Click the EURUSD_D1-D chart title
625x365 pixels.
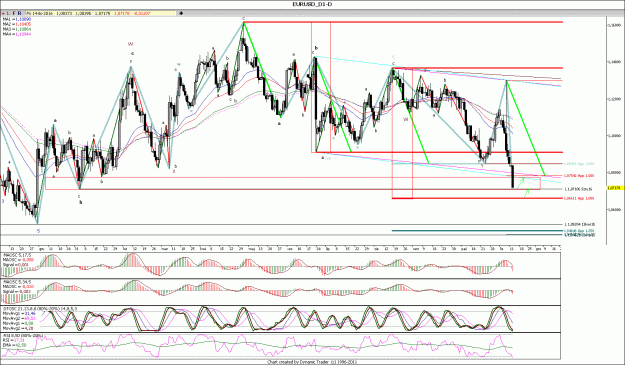pyautogui.click(x=312, y=4)
